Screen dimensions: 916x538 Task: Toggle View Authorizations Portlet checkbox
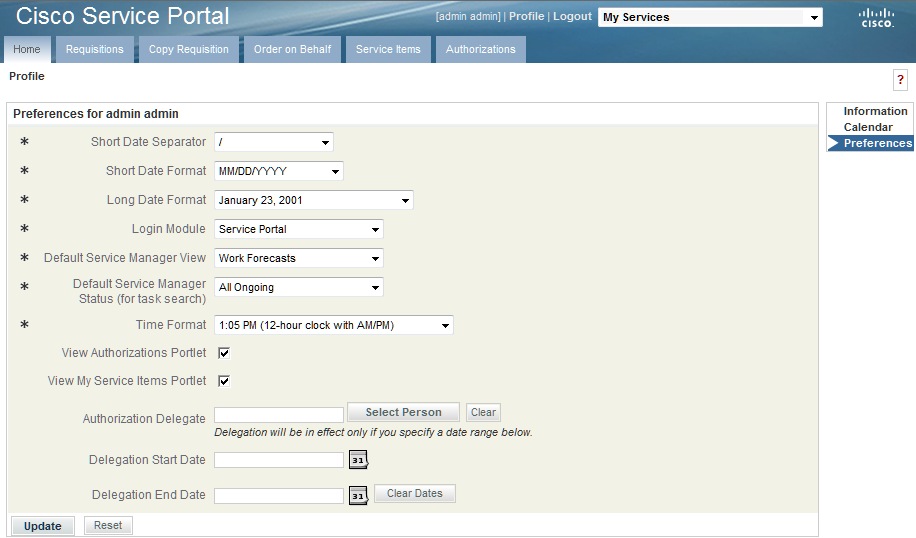224,353
